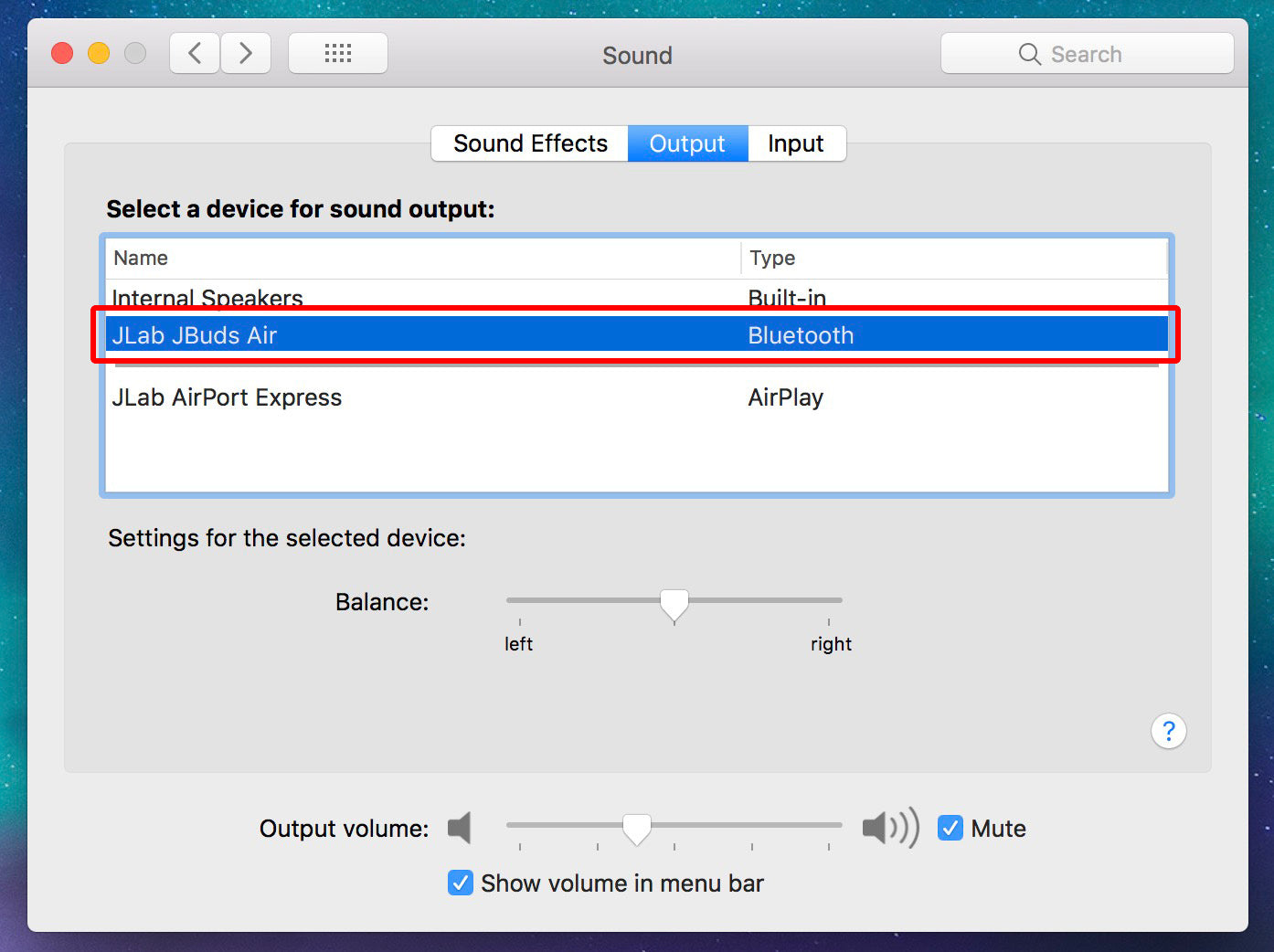Close the Sound window with red button

62,53
